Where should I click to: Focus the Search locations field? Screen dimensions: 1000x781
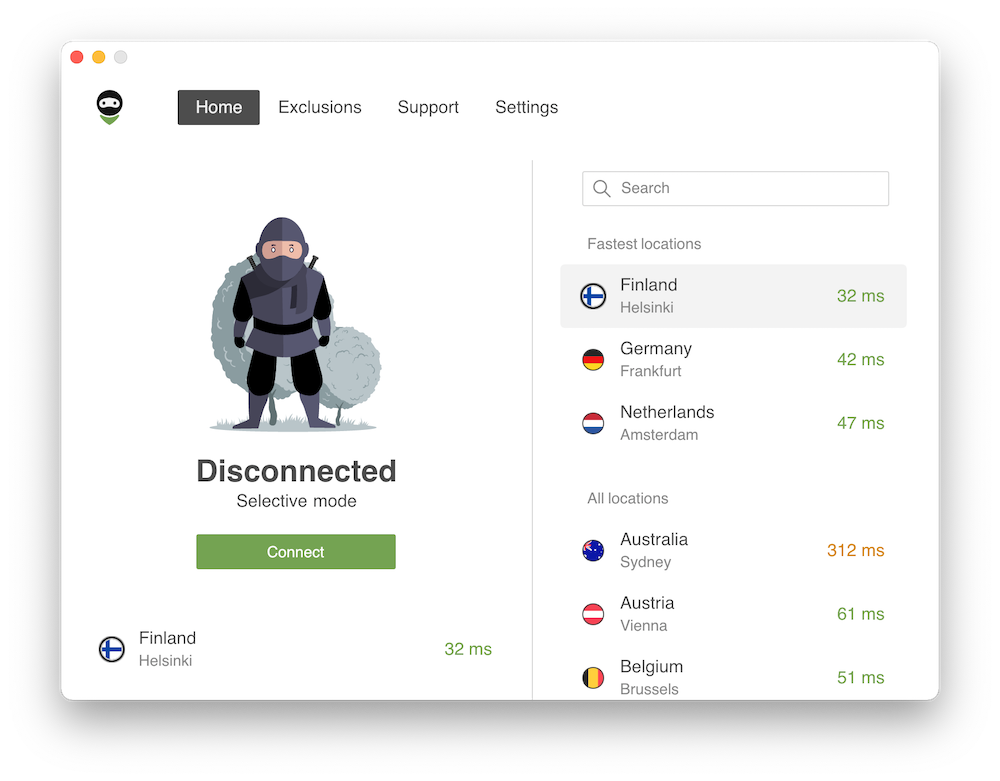pos(735,188)
